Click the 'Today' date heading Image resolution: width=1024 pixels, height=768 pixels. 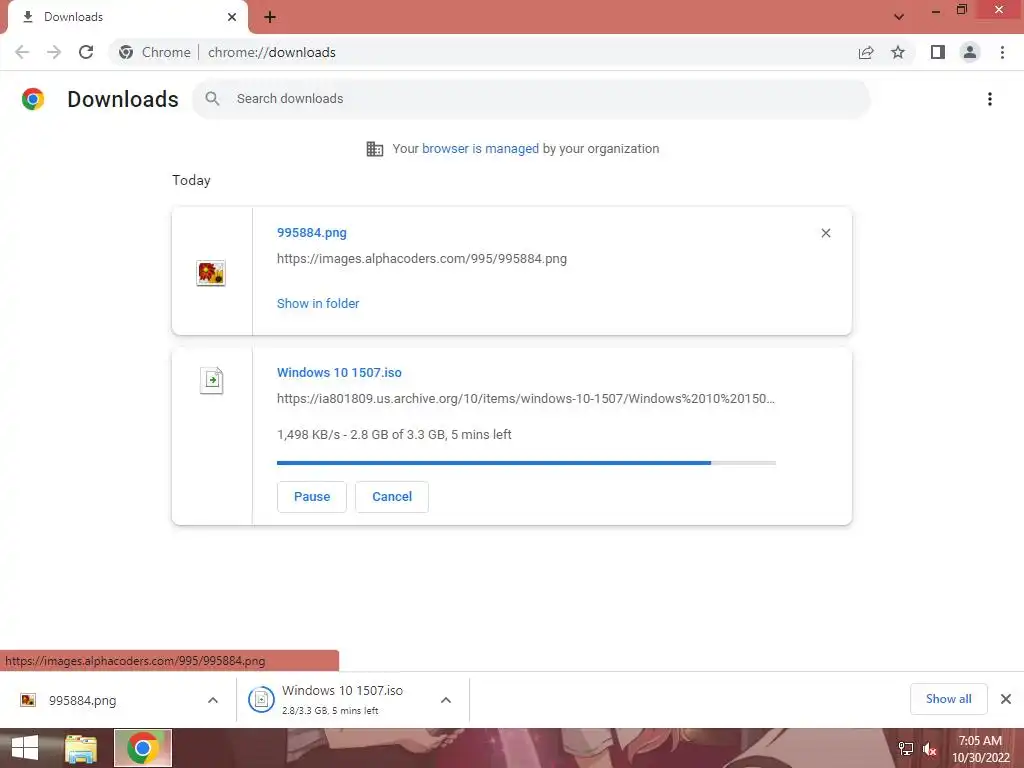pyautogui.click(x=191, y=181)
